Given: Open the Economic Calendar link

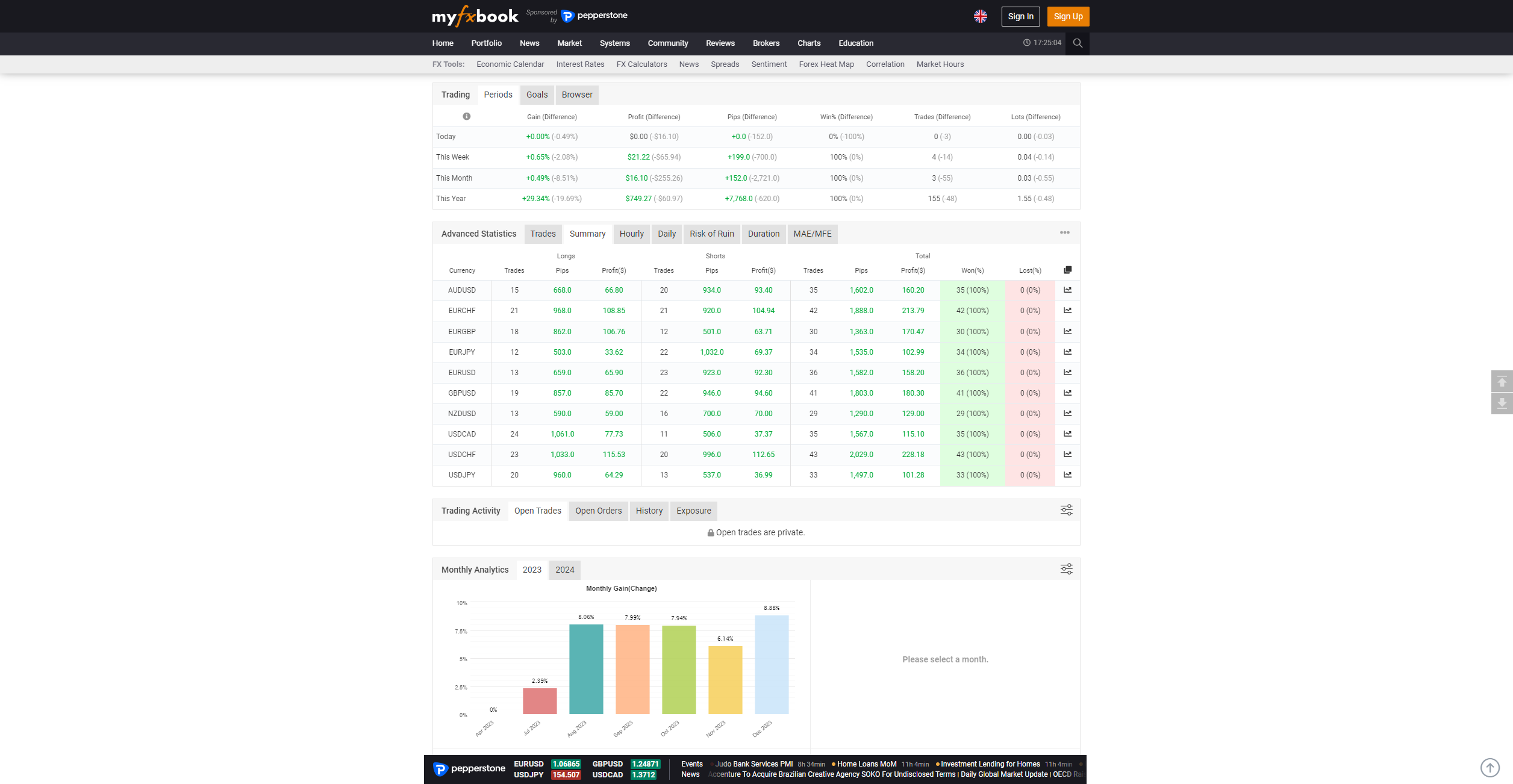Looking at the screenshot, I should pyautogui.click(x=510, y=64).
